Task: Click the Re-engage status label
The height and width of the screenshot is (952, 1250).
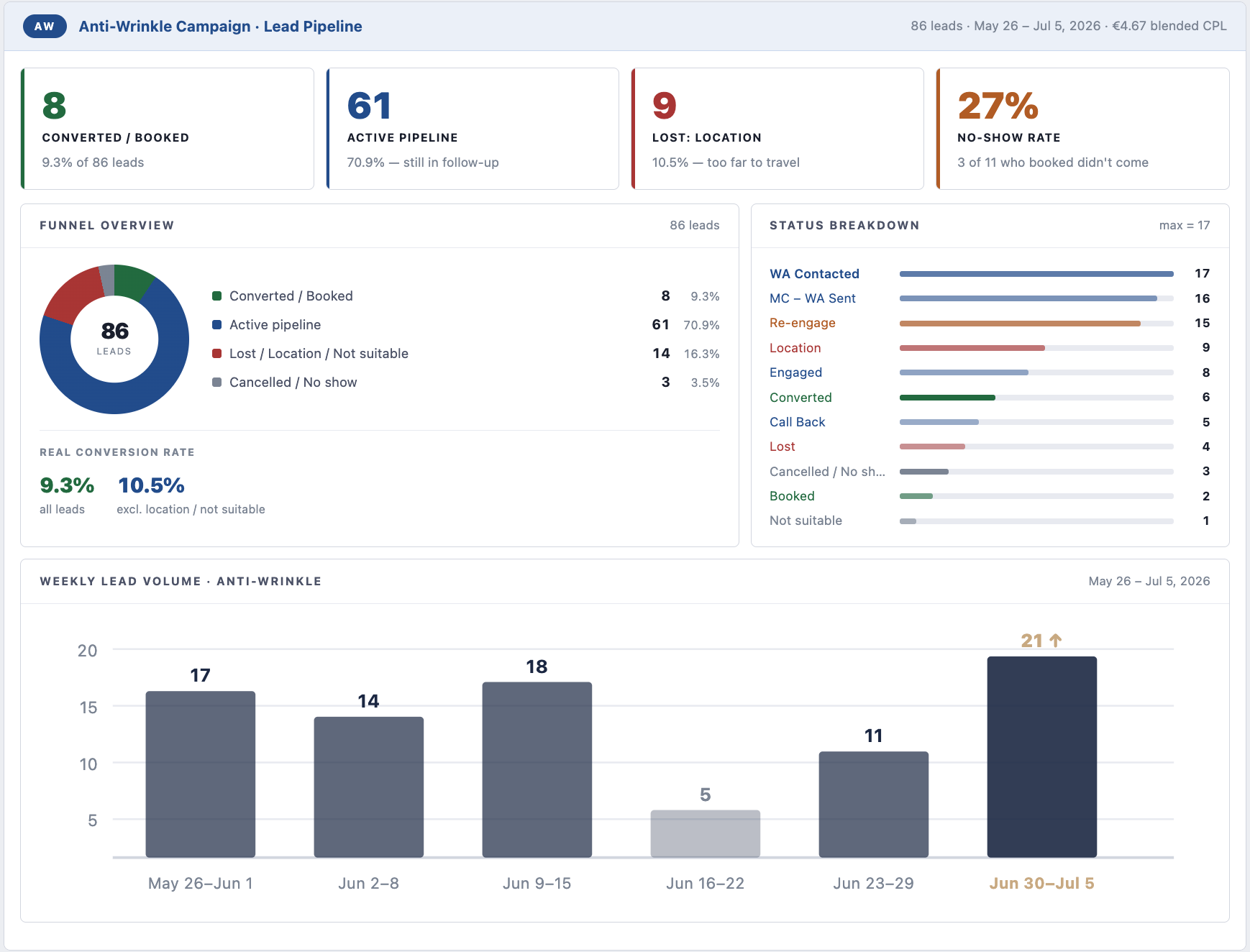Action: 803,323
